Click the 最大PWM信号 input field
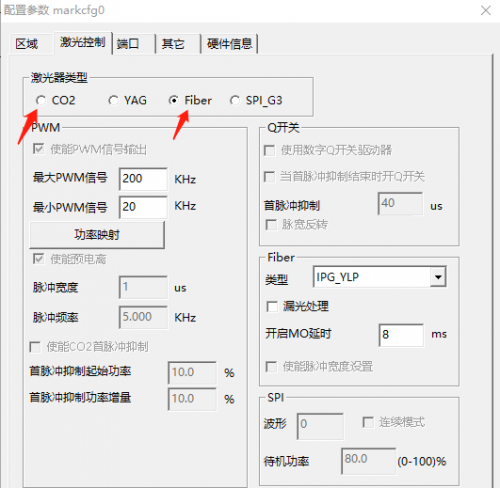 [x=143, y=179]
